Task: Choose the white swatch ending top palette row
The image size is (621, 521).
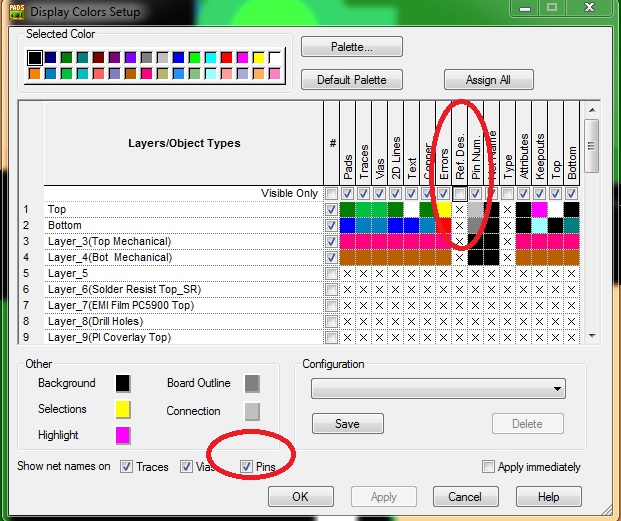Action: [x=274, y=58]
